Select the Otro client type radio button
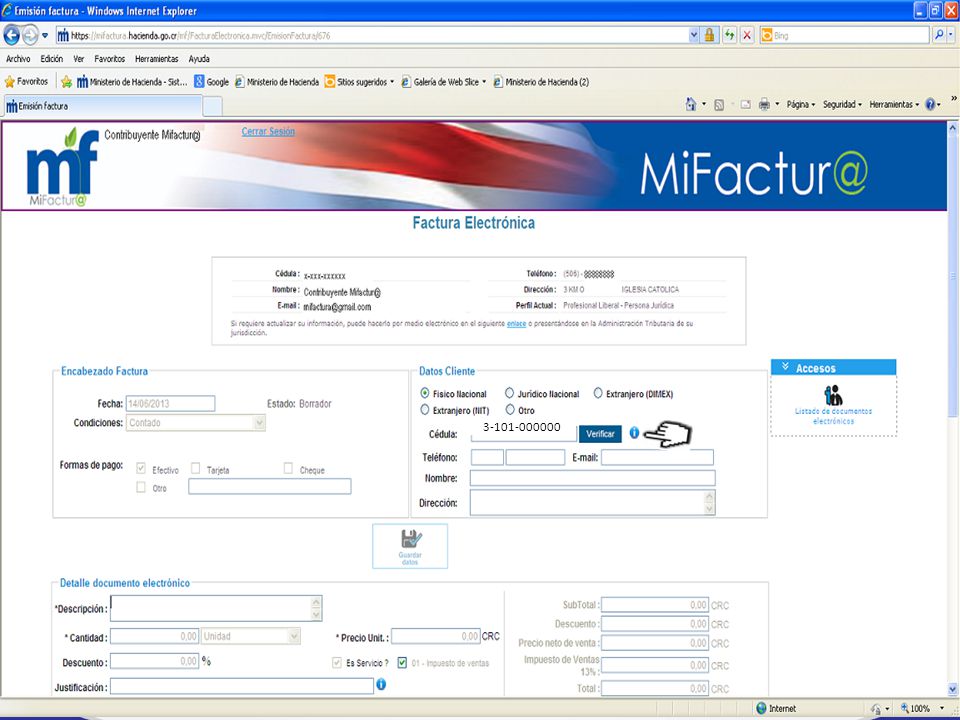 coord(510,410)
